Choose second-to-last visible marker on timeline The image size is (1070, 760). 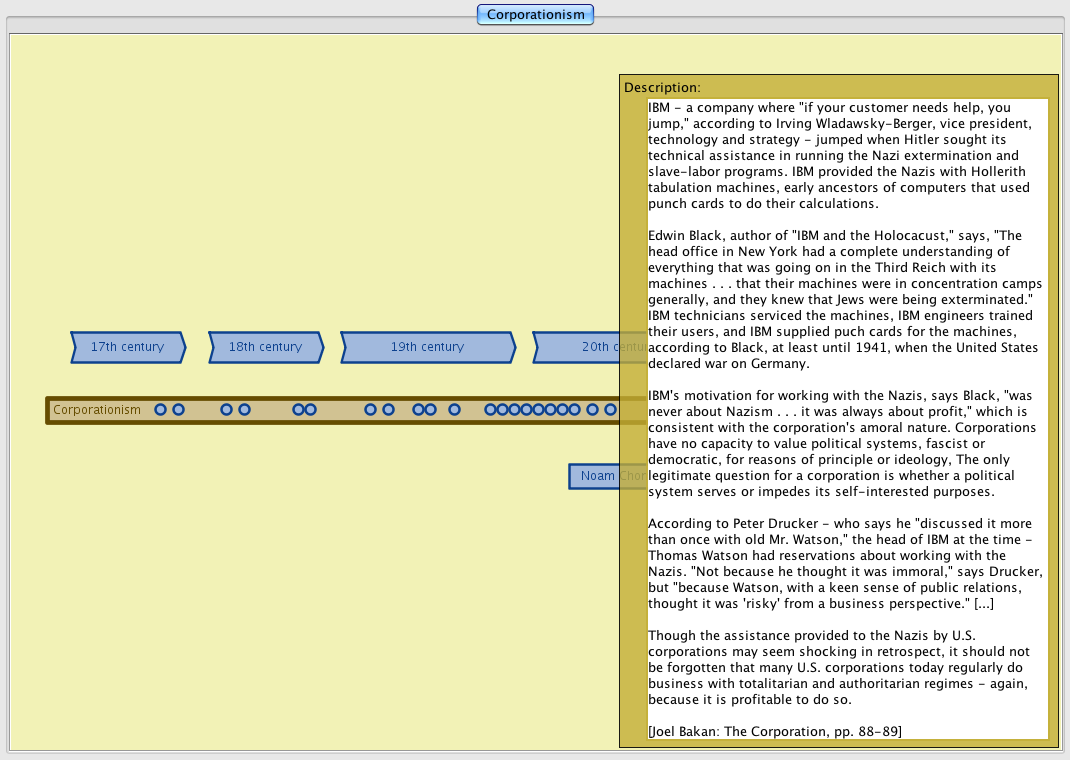[592, 410]
